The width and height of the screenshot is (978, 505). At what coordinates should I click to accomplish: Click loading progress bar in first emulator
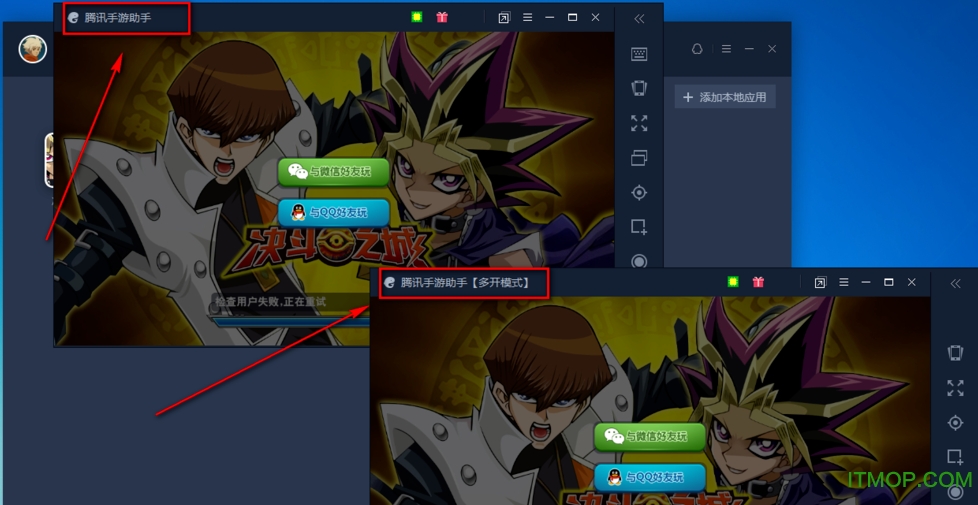point(290,322)
